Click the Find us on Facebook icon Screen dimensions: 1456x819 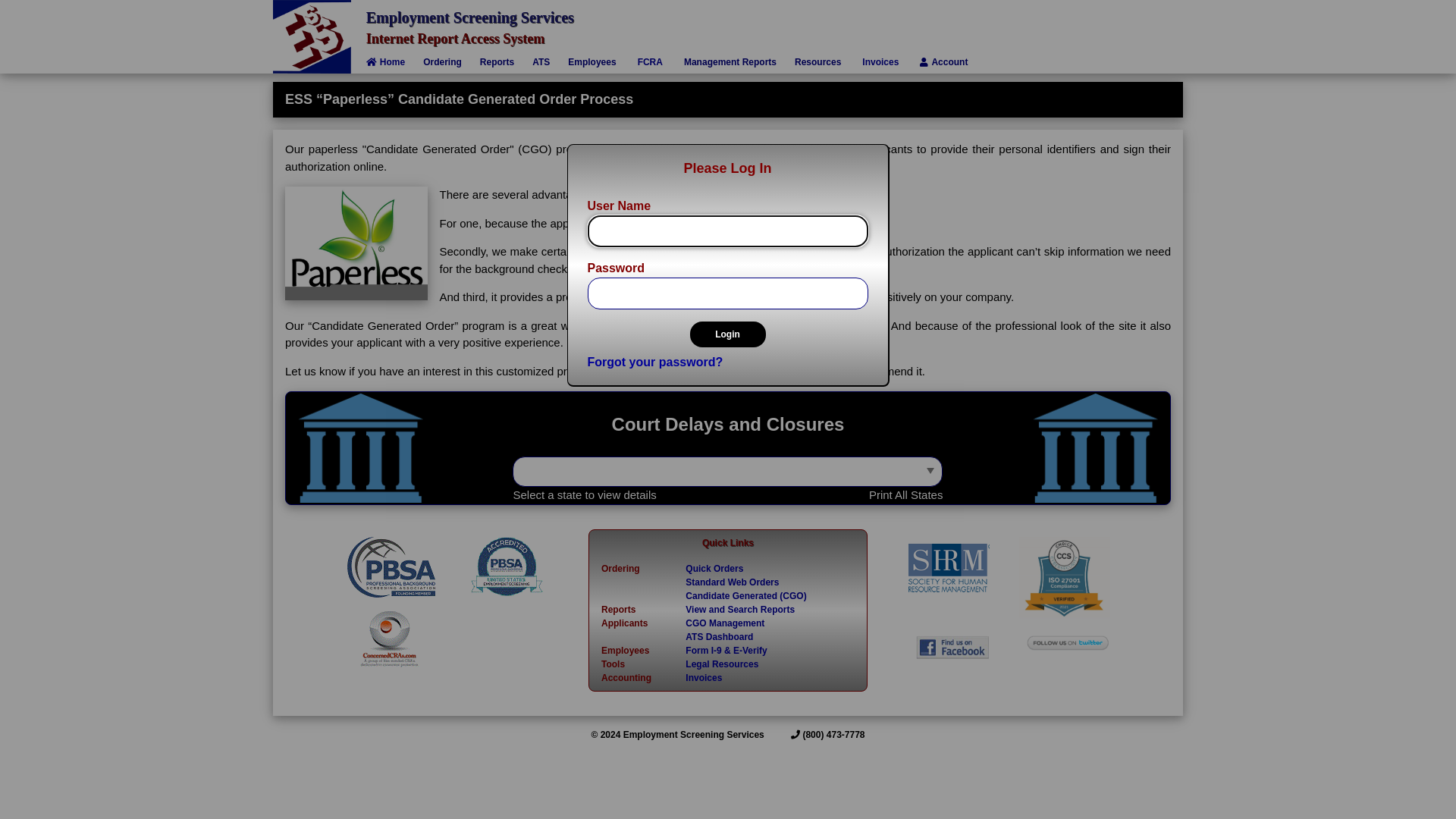pyautogui.click(x=951, y=647)
